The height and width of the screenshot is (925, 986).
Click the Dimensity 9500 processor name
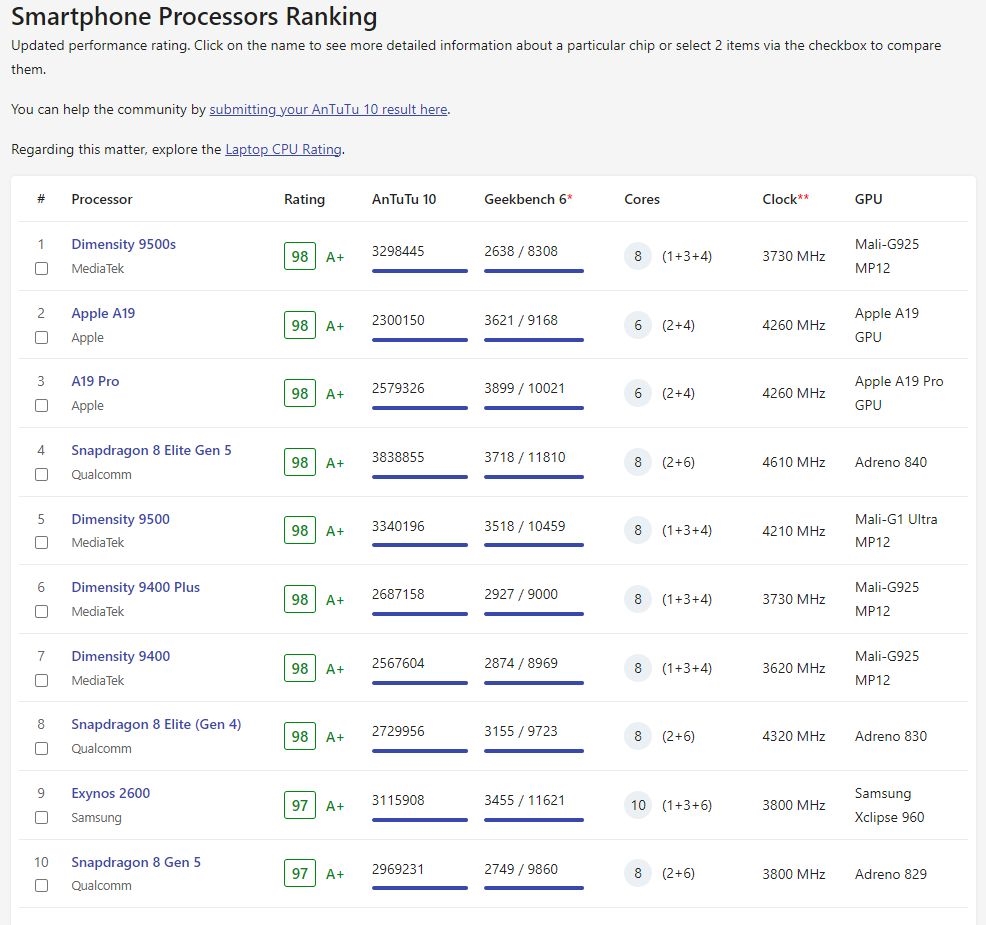(120, 519)
